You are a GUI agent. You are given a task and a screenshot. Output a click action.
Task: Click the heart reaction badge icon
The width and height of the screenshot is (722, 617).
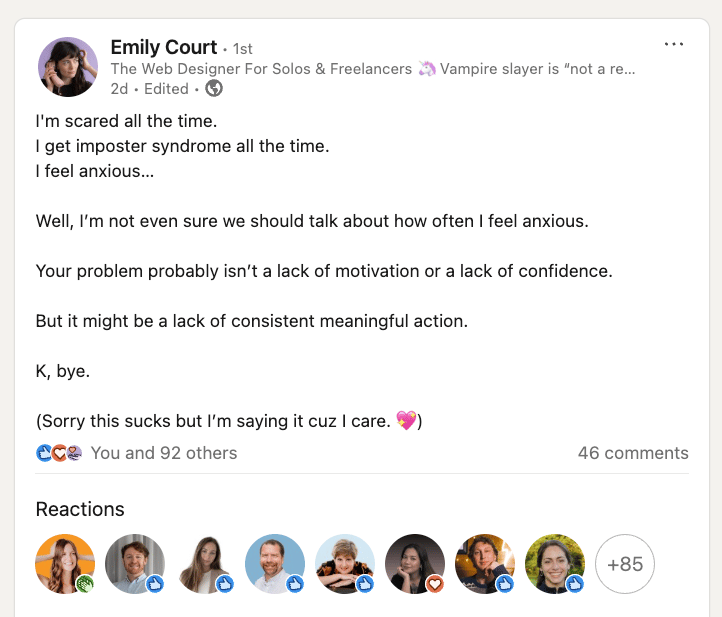(x=435, y=584)
